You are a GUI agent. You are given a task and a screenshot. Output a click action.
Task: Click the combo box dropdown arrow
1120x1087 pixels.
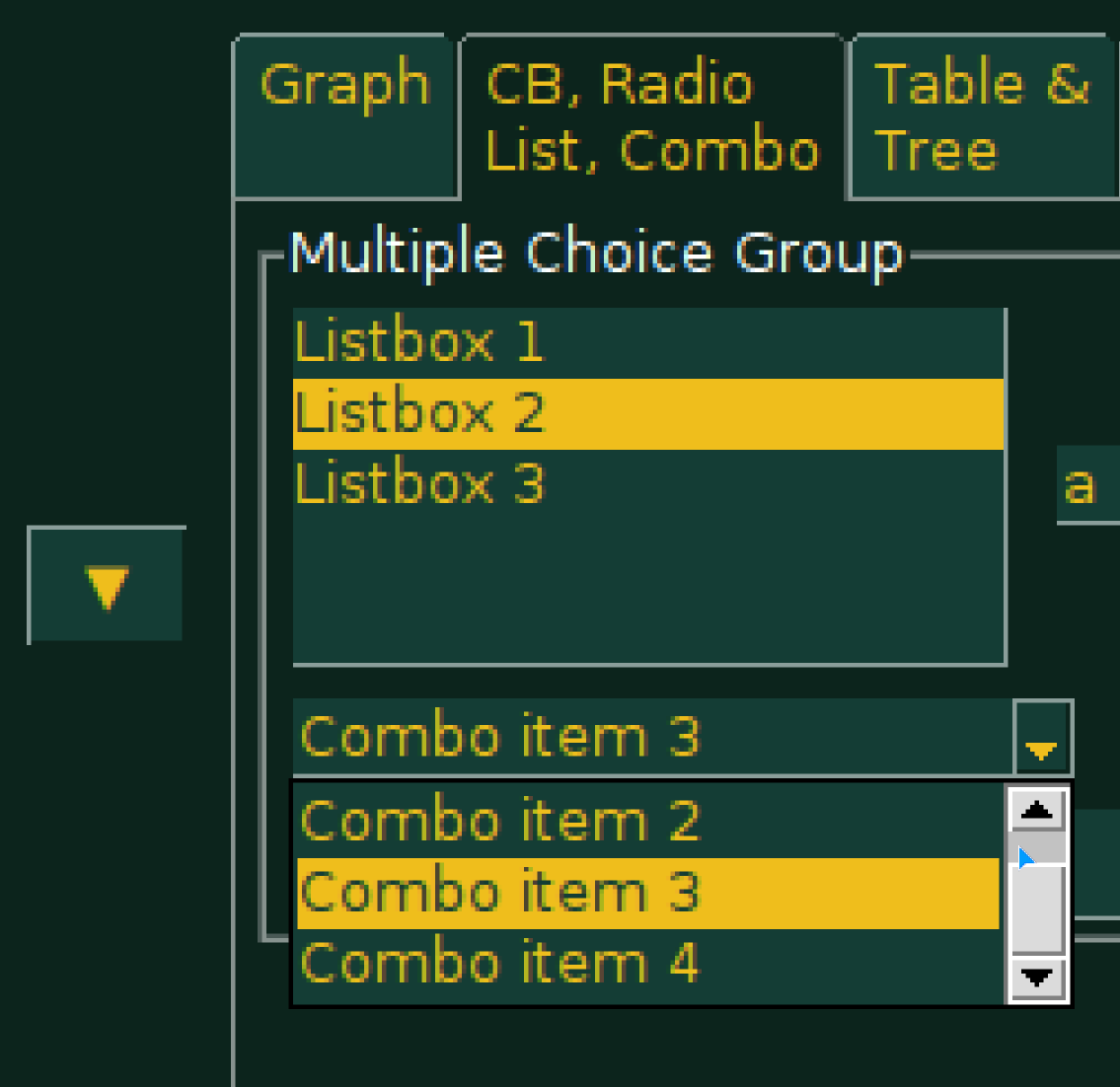1041,738
